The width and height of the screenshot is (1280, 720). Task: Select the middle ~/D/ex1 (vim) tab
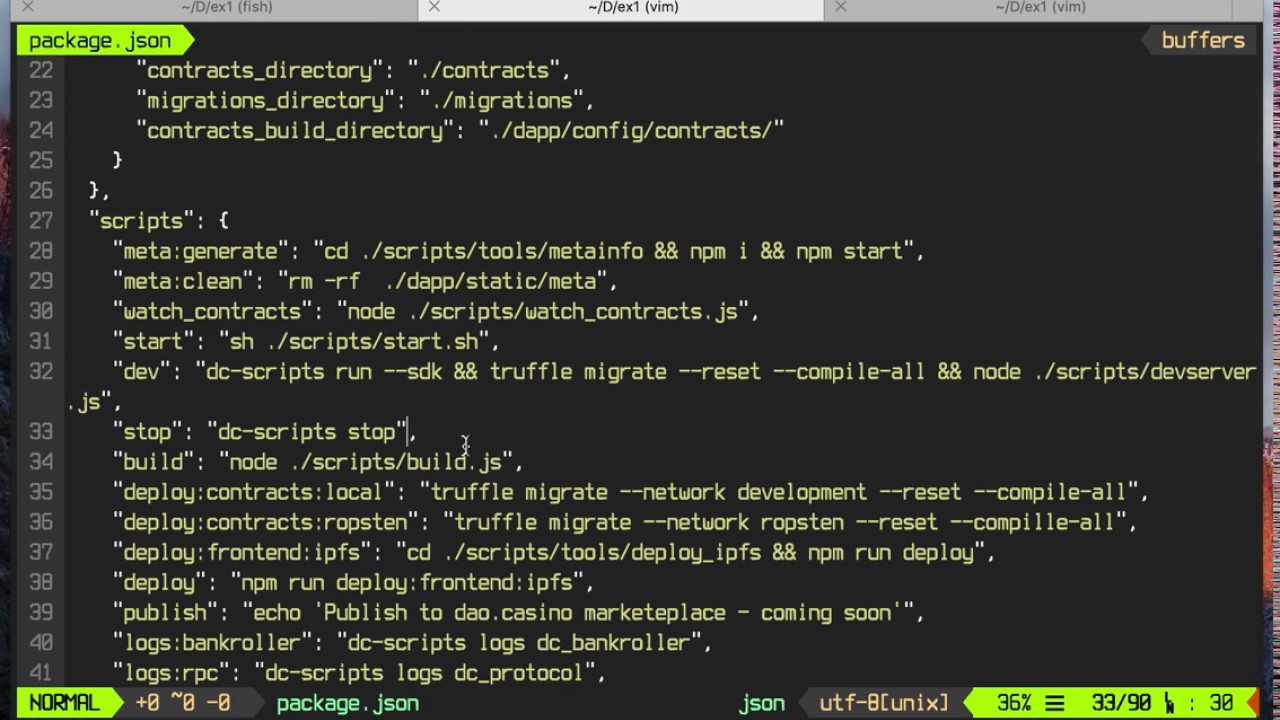pos(633,8)
